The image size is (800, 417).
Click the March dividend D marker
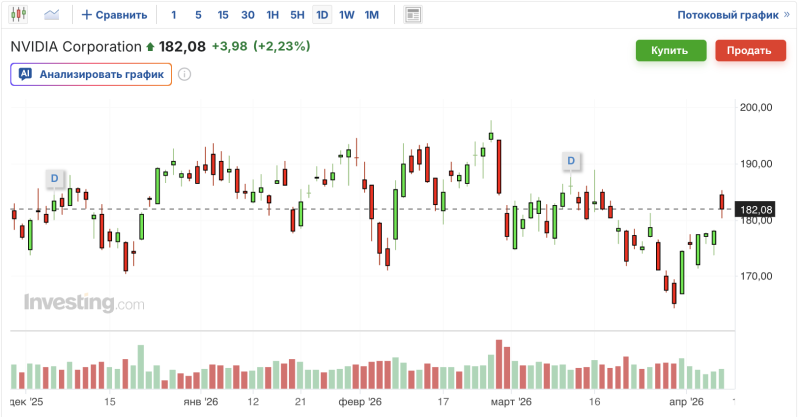point(571,160)
